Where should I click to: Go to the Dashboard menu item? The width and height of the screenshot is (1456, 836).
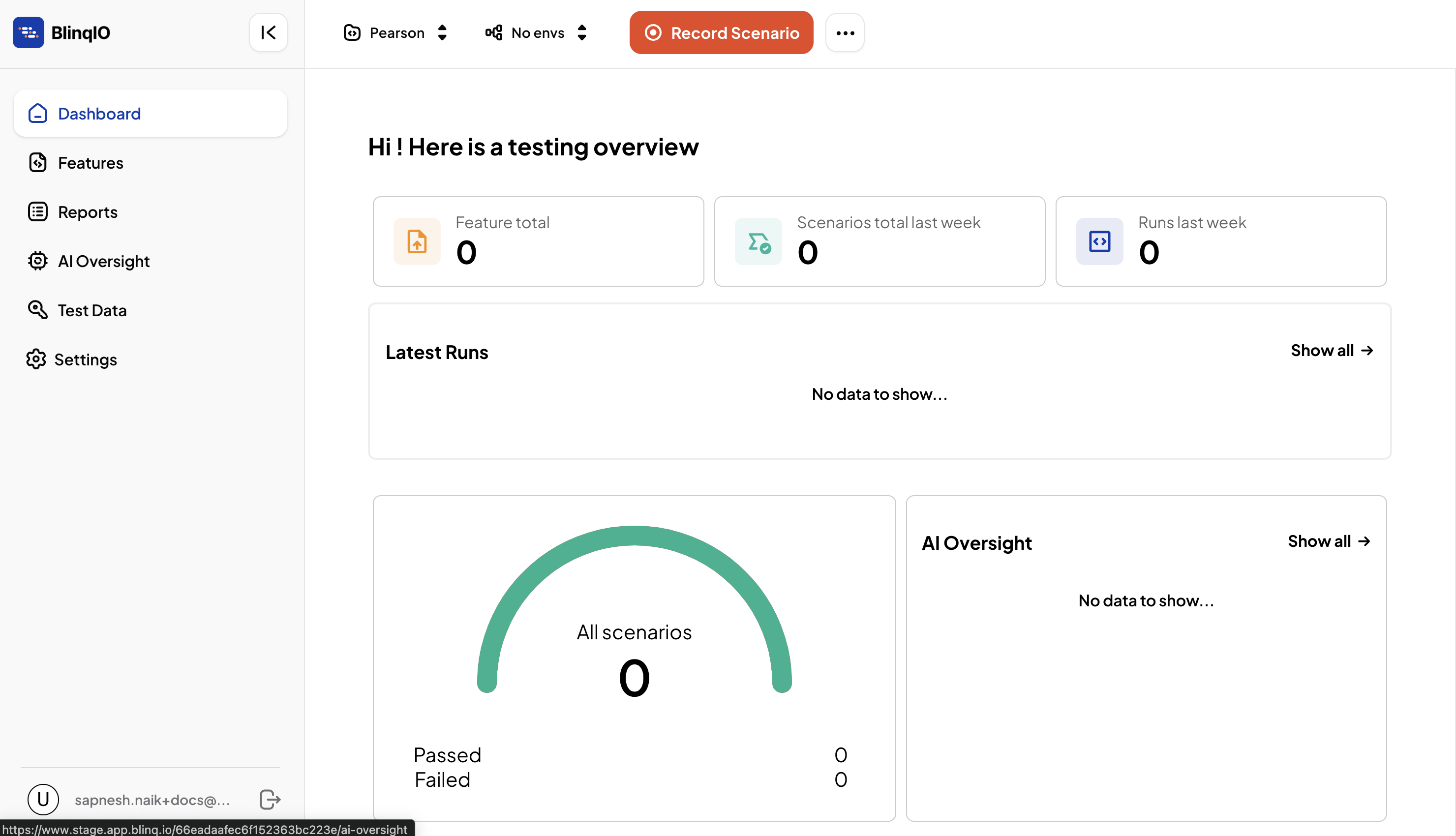pyautogui.click(x=151, y=113)
